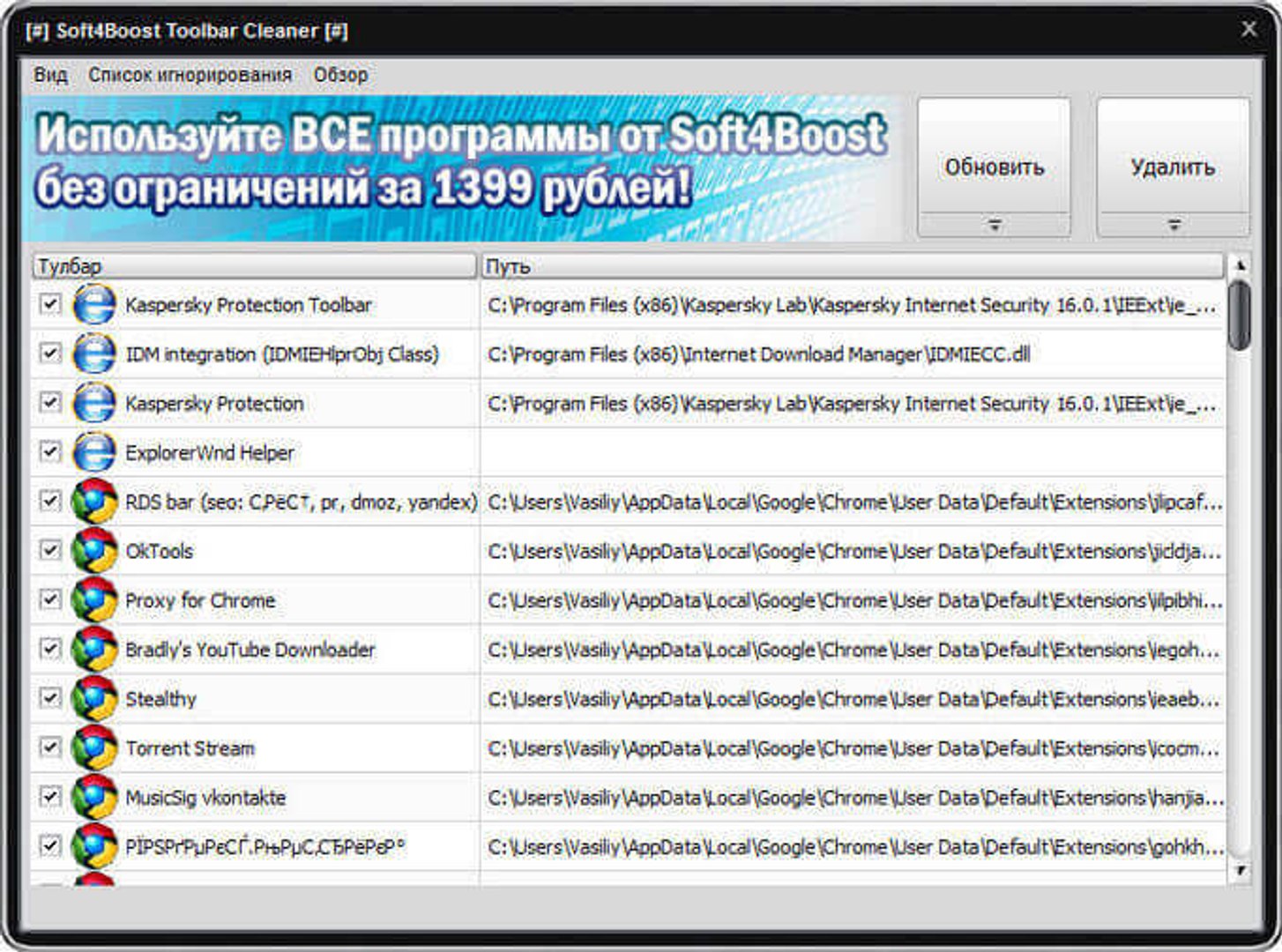Select the MusicSig vkontakte entry
This screenshot has width=1282, height=952.
(x=205, y=799)
